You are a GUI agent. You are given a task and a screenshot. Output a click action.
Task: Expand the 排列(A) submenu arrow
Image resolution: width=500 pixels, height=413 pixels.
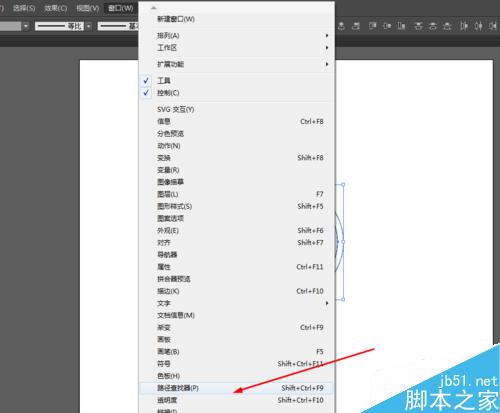327,35
